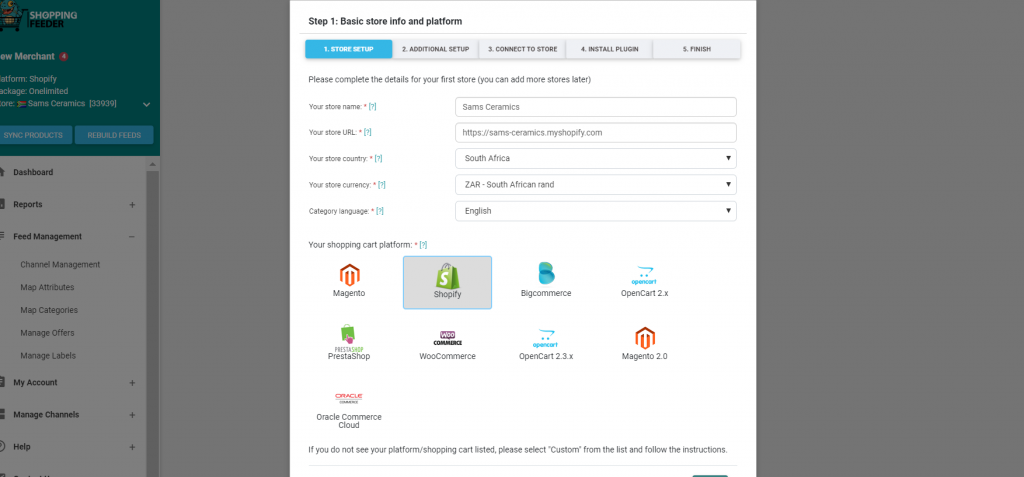Screen dimensions: 1024x477
Task: Click the Rebuild Feeds button
Action: [114, 135]
